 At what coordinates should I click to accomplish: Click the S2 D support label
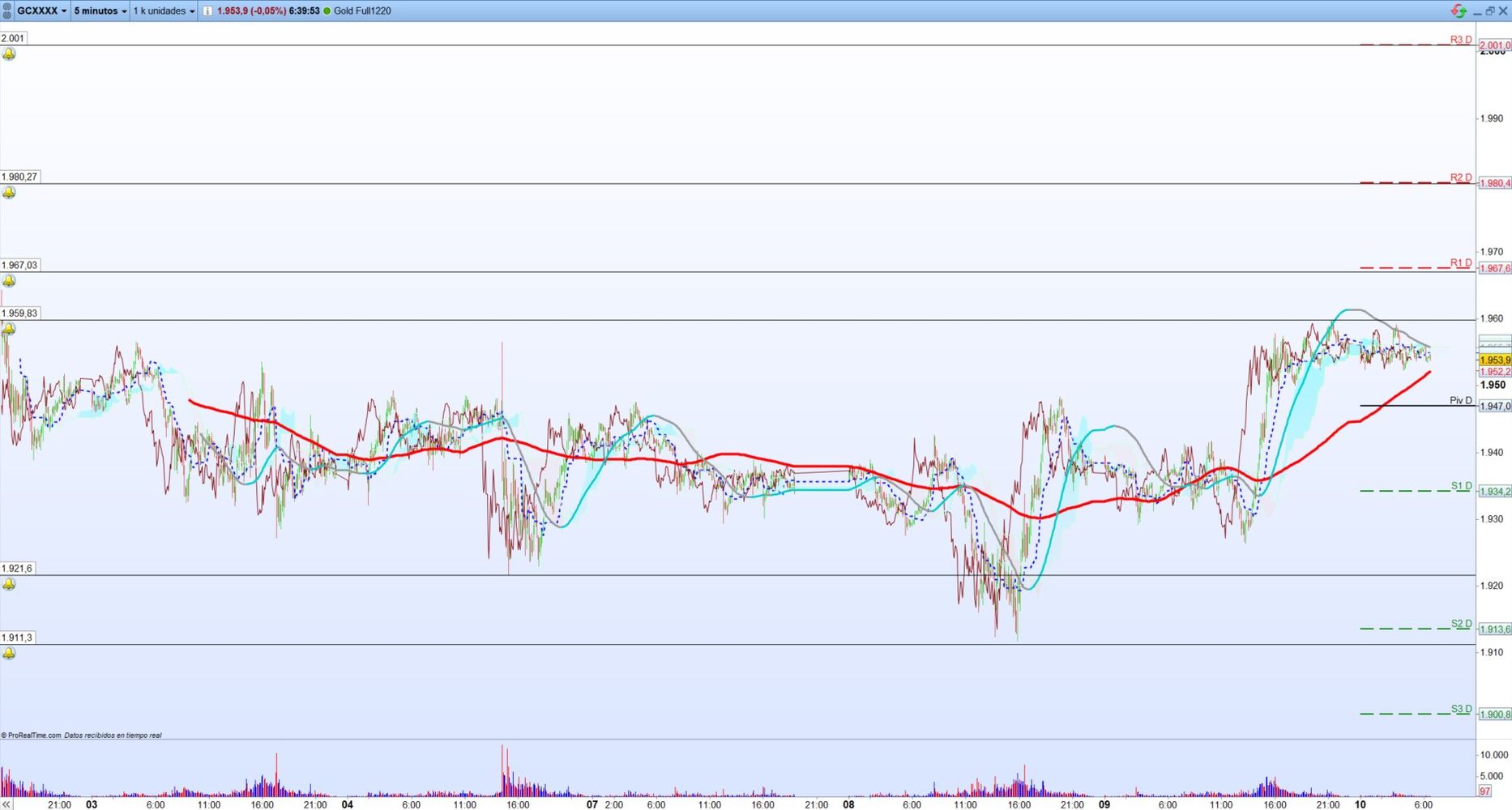1461,624
